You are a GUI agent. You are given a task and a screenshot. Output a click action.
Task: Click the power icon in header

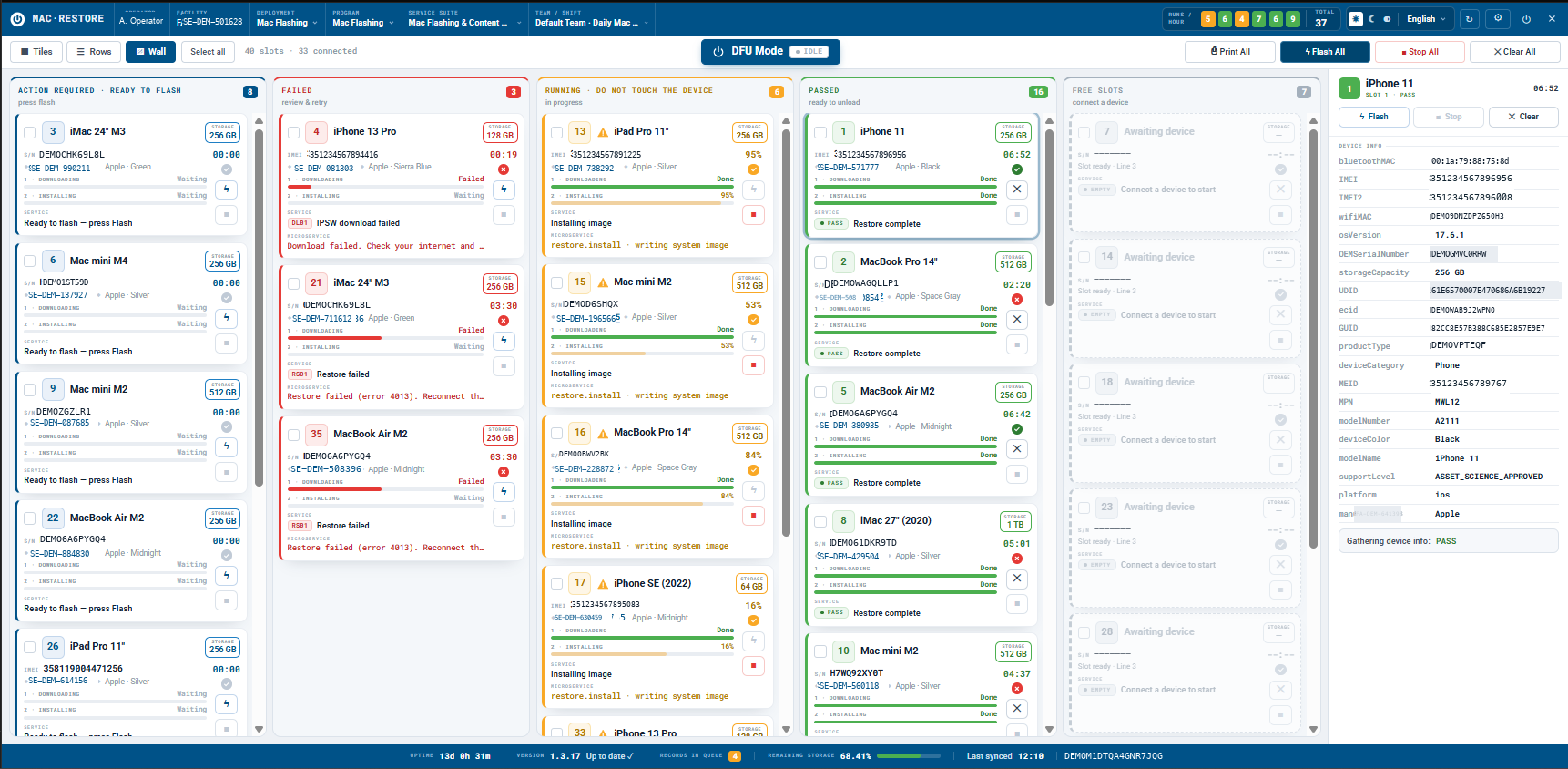pos(1526,19)
